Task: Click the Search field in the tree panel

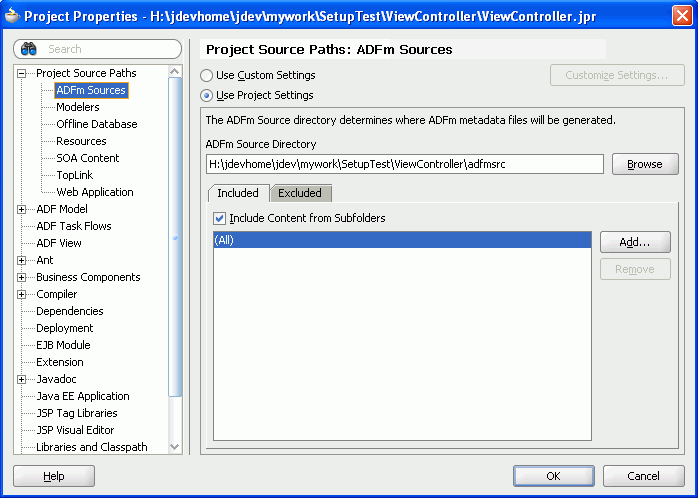Action: pyautogui.click(x=97, y=49)
